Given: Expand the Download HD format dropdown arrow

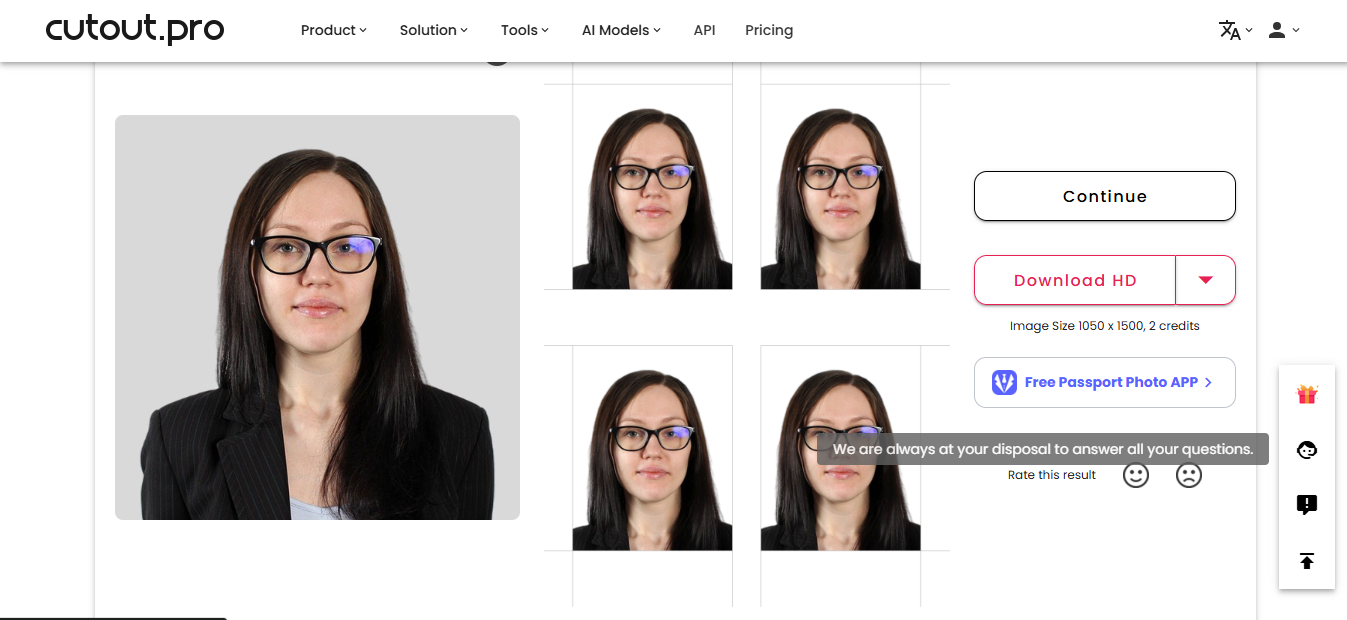Looking at the screenshot, I should [1205, 280].
